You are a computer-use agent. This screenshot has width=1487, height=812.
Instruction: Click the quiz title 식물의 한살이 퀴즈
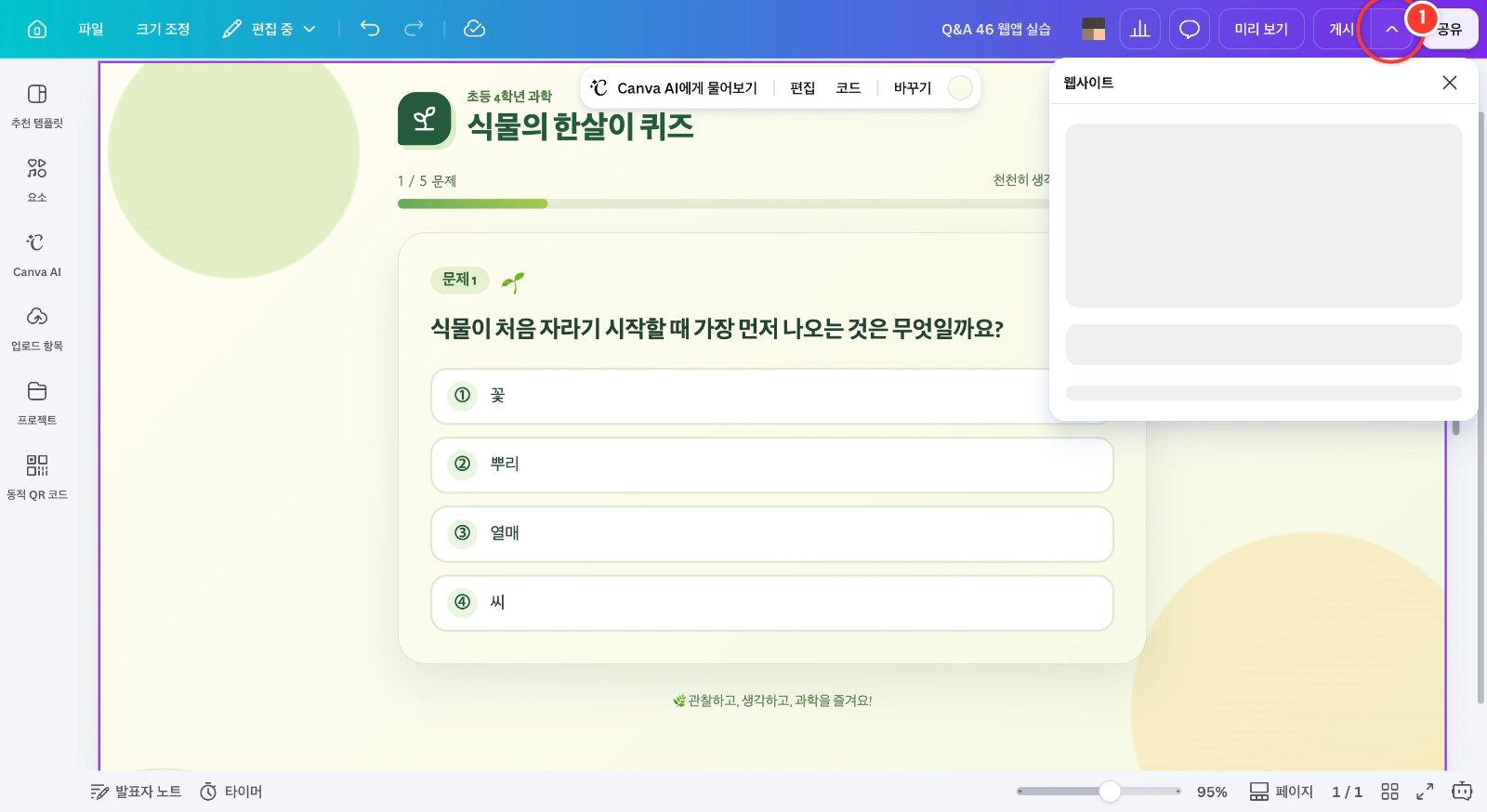(x=580, y=126)
